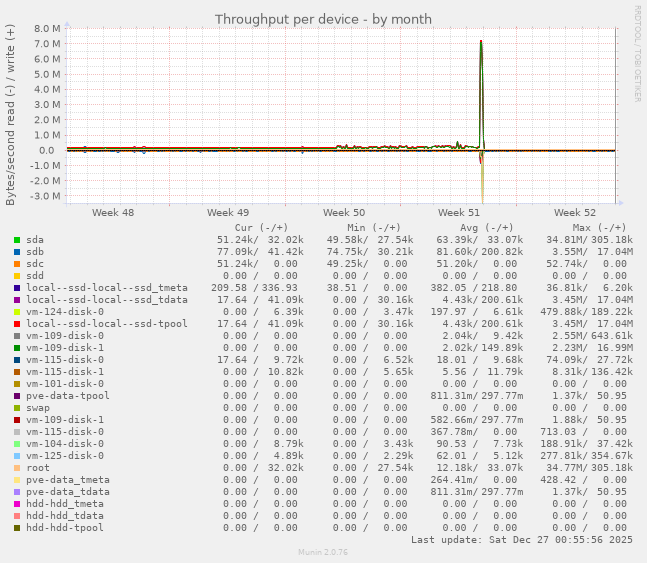
Task: Click the vm-109-disk-0 max write '643.61k'
Action: (612, 336)
